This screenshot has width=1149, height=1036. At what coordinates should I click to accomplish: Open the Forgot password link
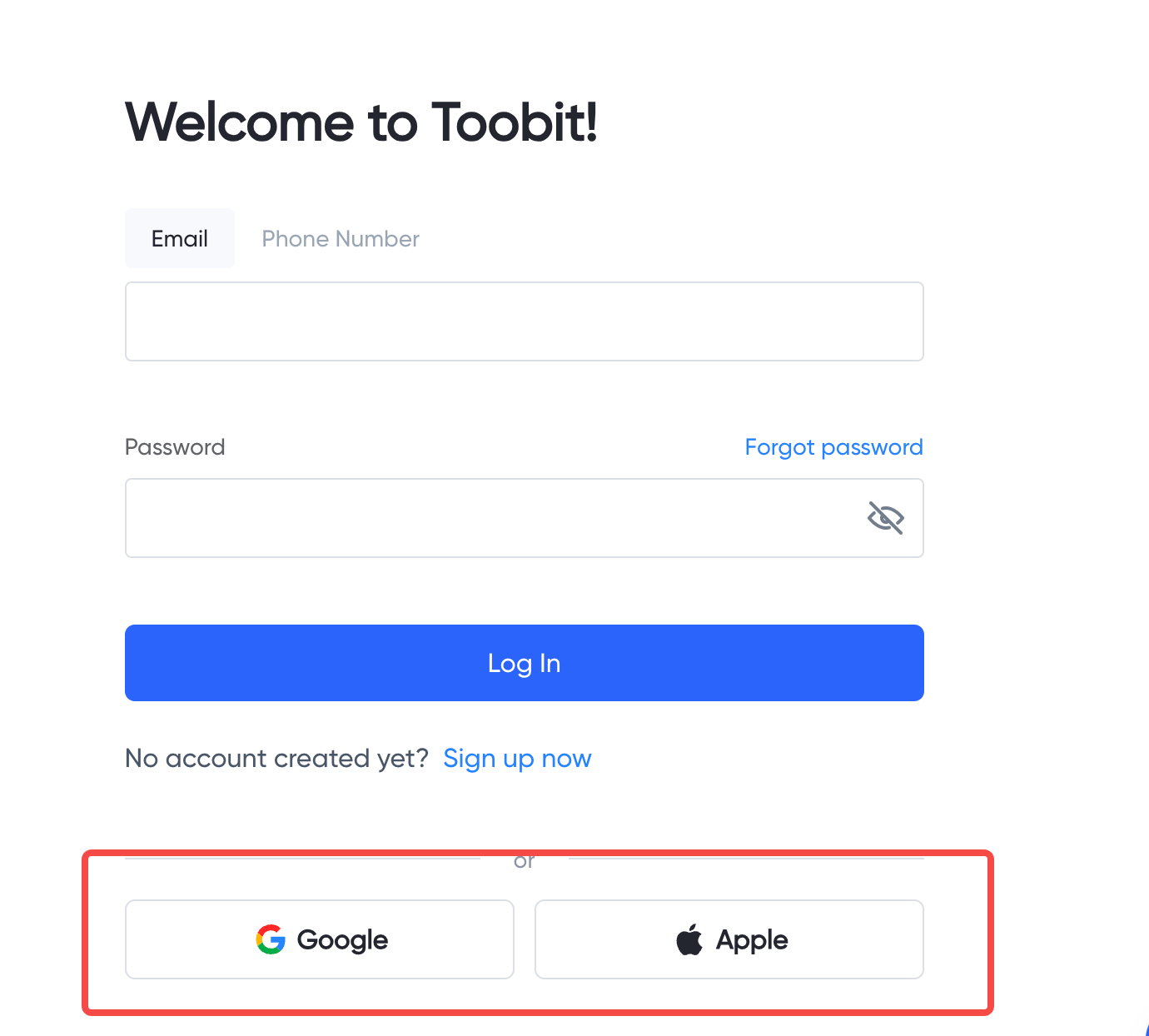point(833,447)
